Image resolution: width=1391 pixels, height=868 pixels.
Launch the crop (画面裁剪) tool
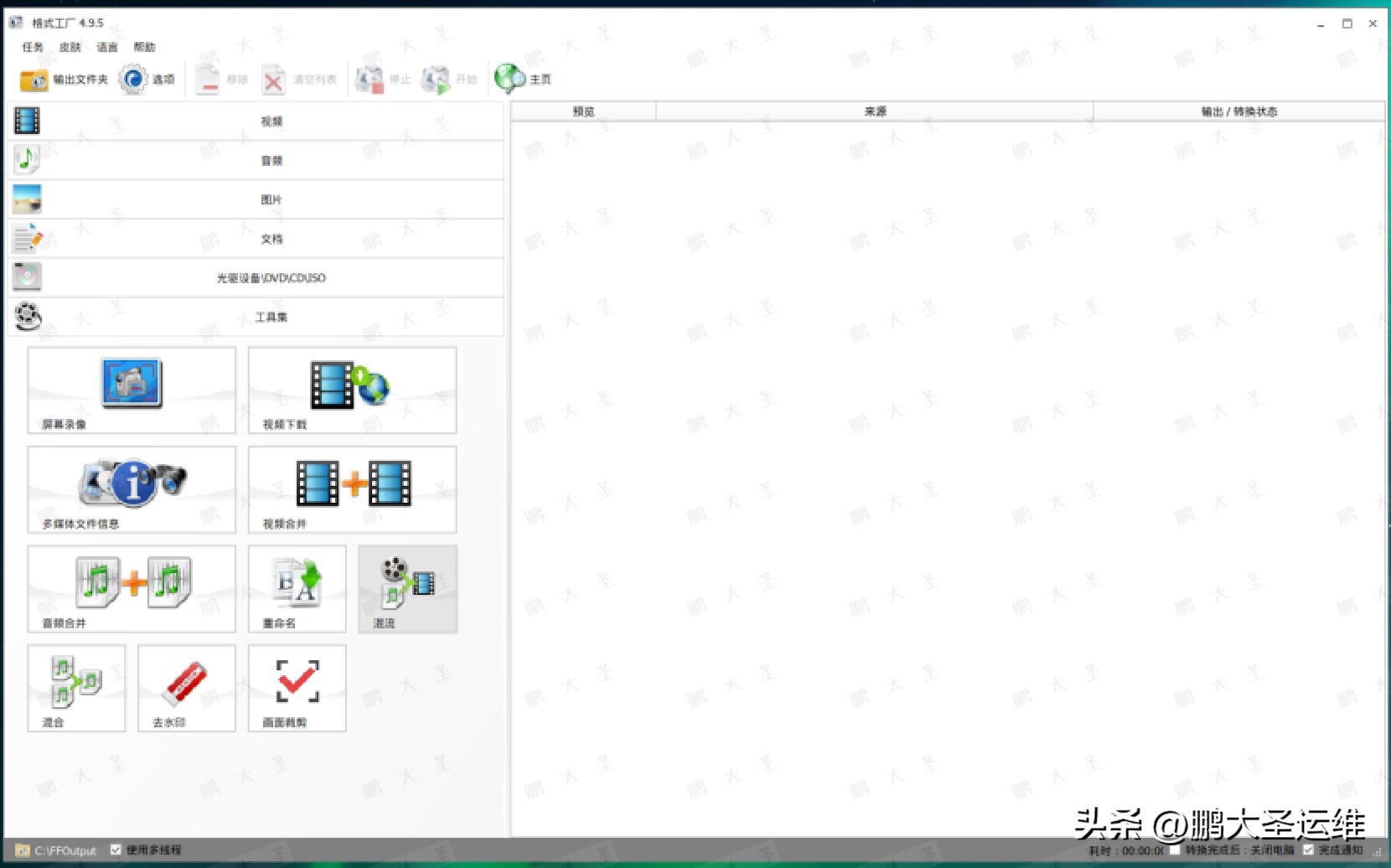(x=297, y=687)
